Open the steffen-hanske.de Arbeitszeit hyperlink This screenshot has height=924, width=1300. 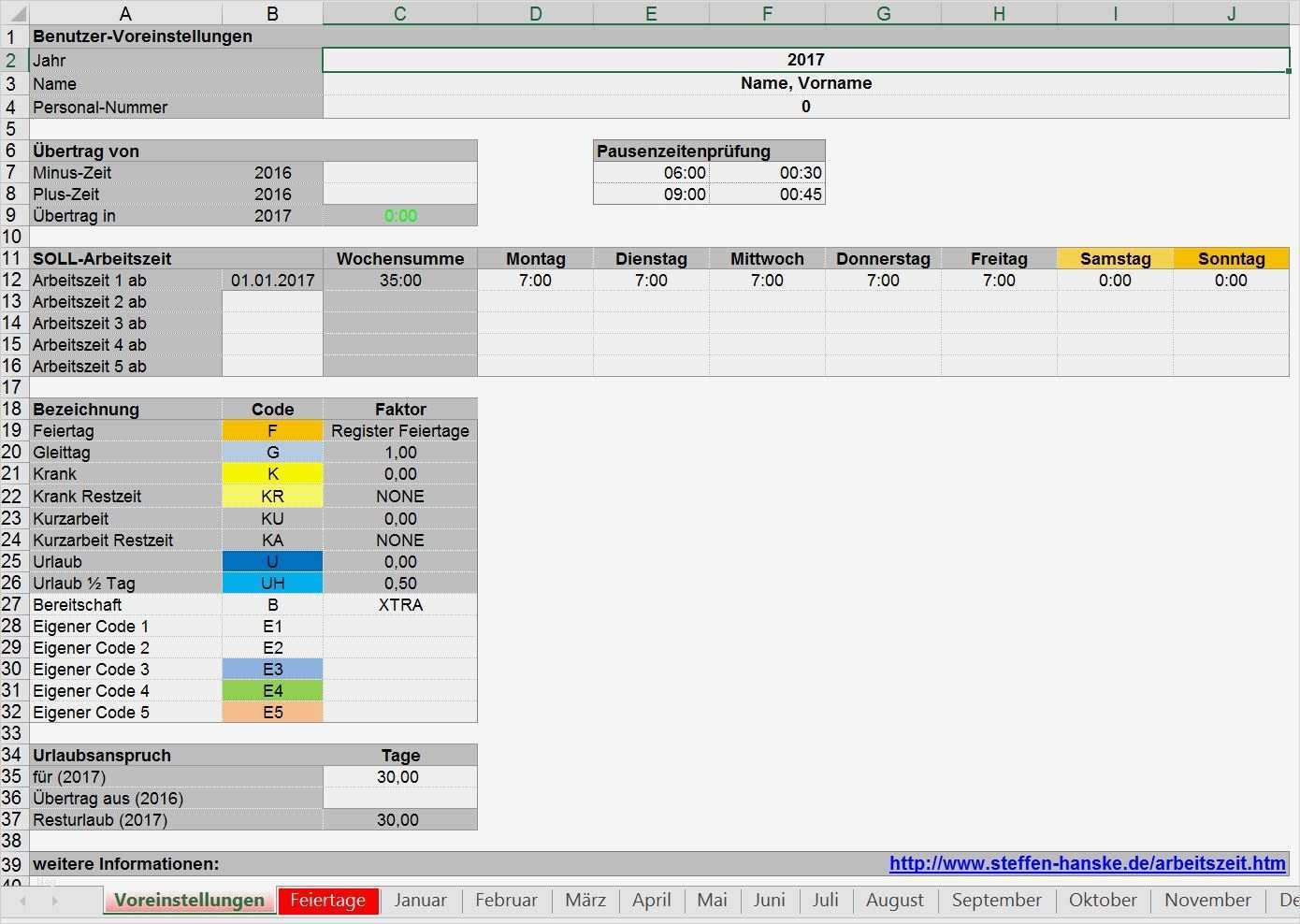(1088, 863)
